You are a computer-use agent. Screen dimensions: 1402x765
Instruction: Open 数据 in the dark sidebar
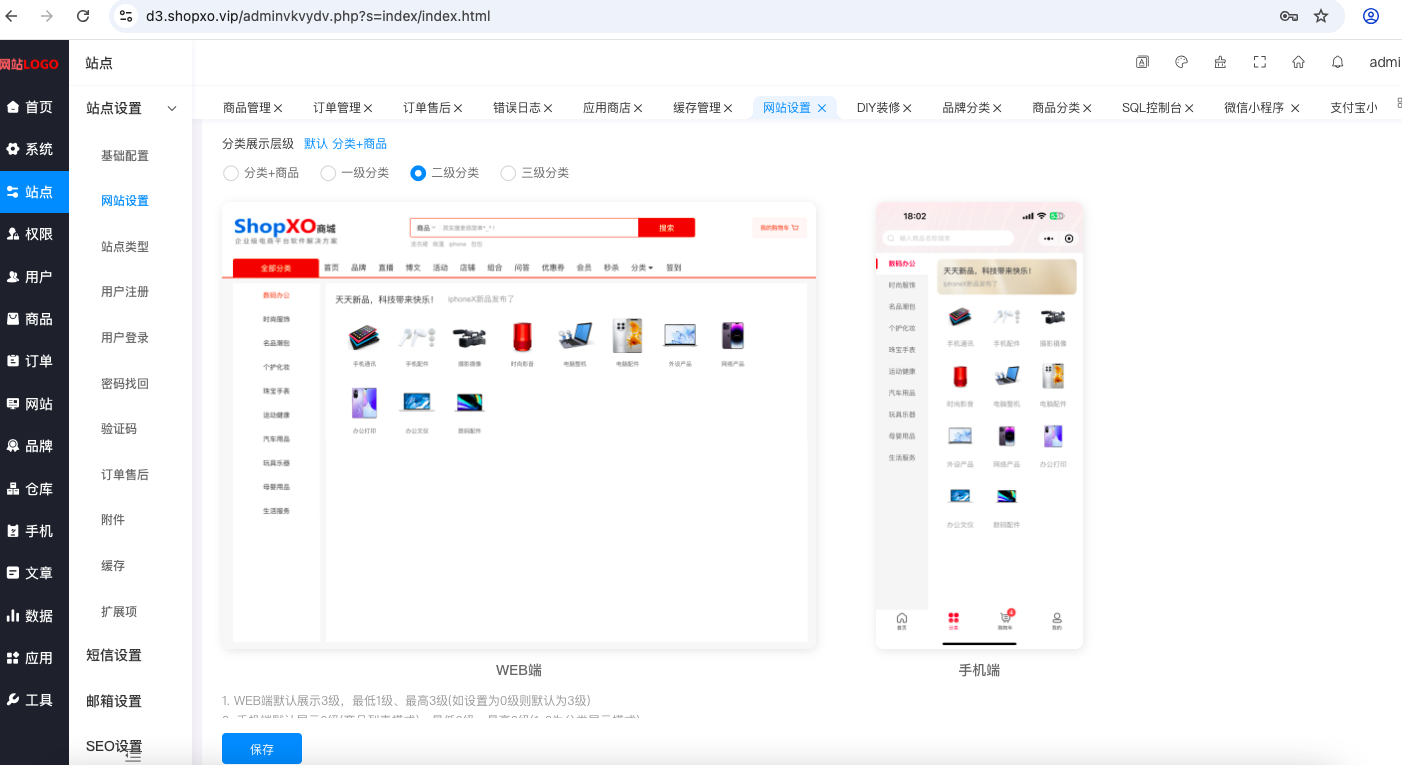coord(34,616)
